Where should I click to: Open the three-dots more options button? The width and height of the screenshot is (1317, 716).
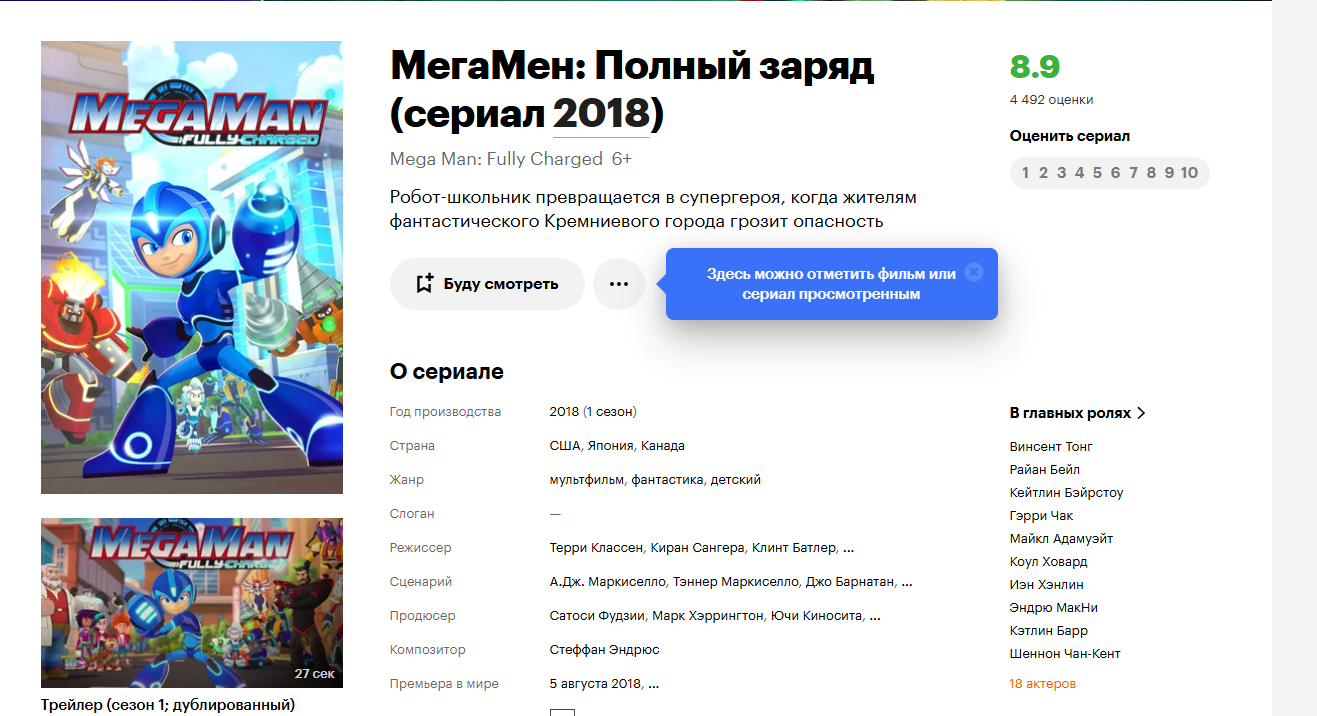619,284
